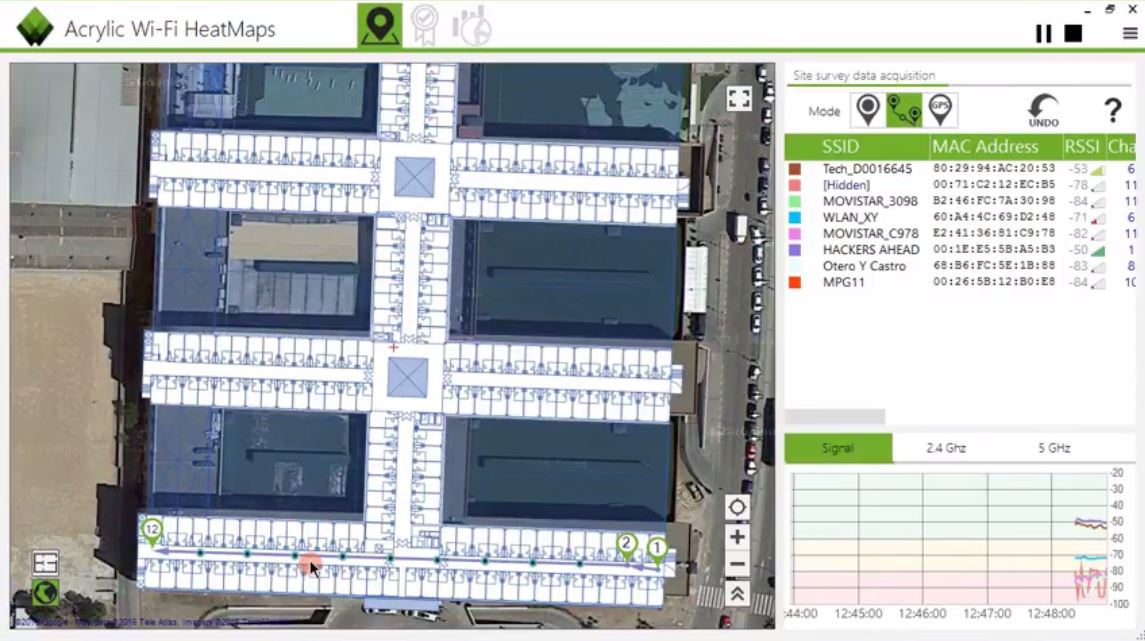Select the HACKERS AHEAD network
1145x641 pixels.
point(960,250)
